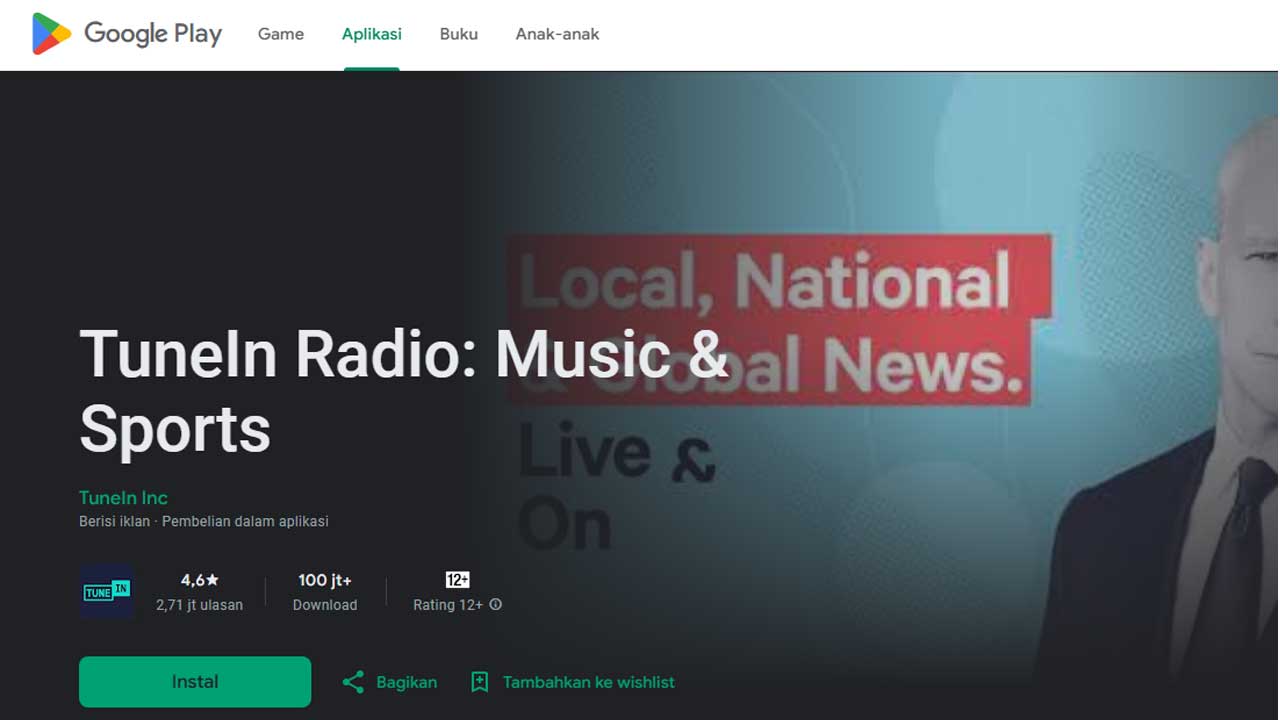
Task: Click the 12+ content rating badge
Action: pyautogui.click(x=458, y=580)
